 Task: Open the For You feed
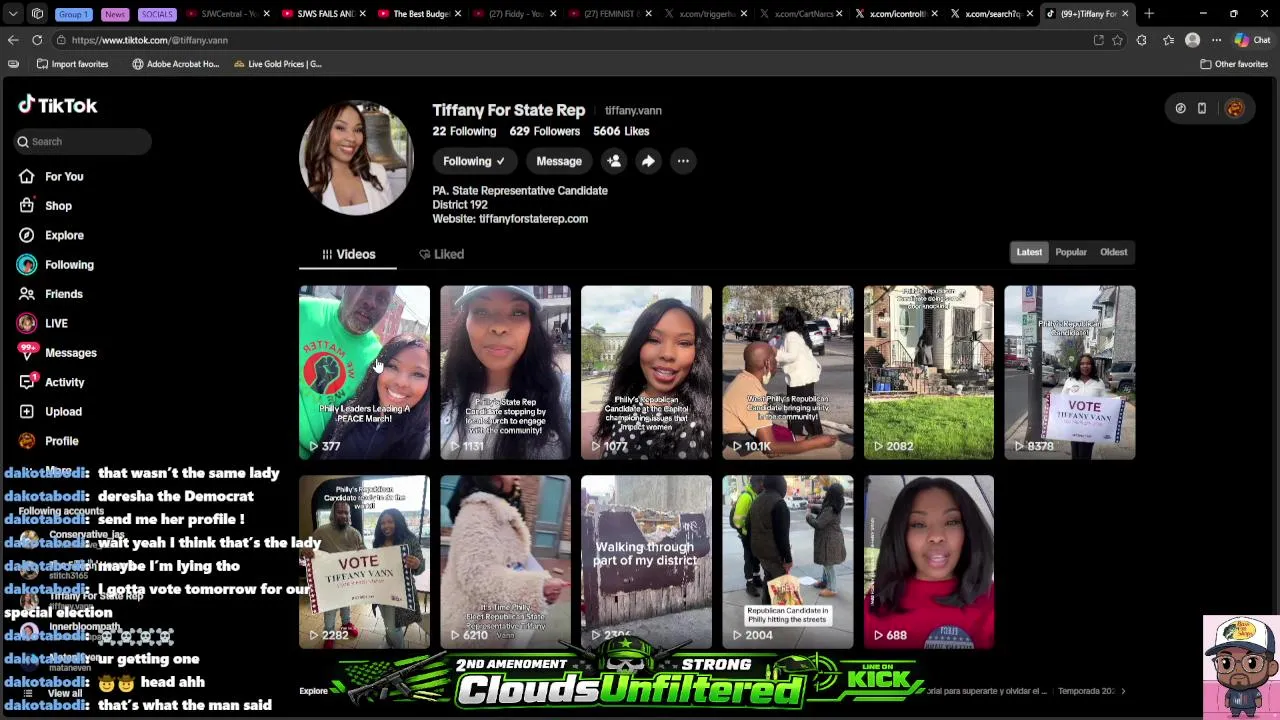coord(50,176)
